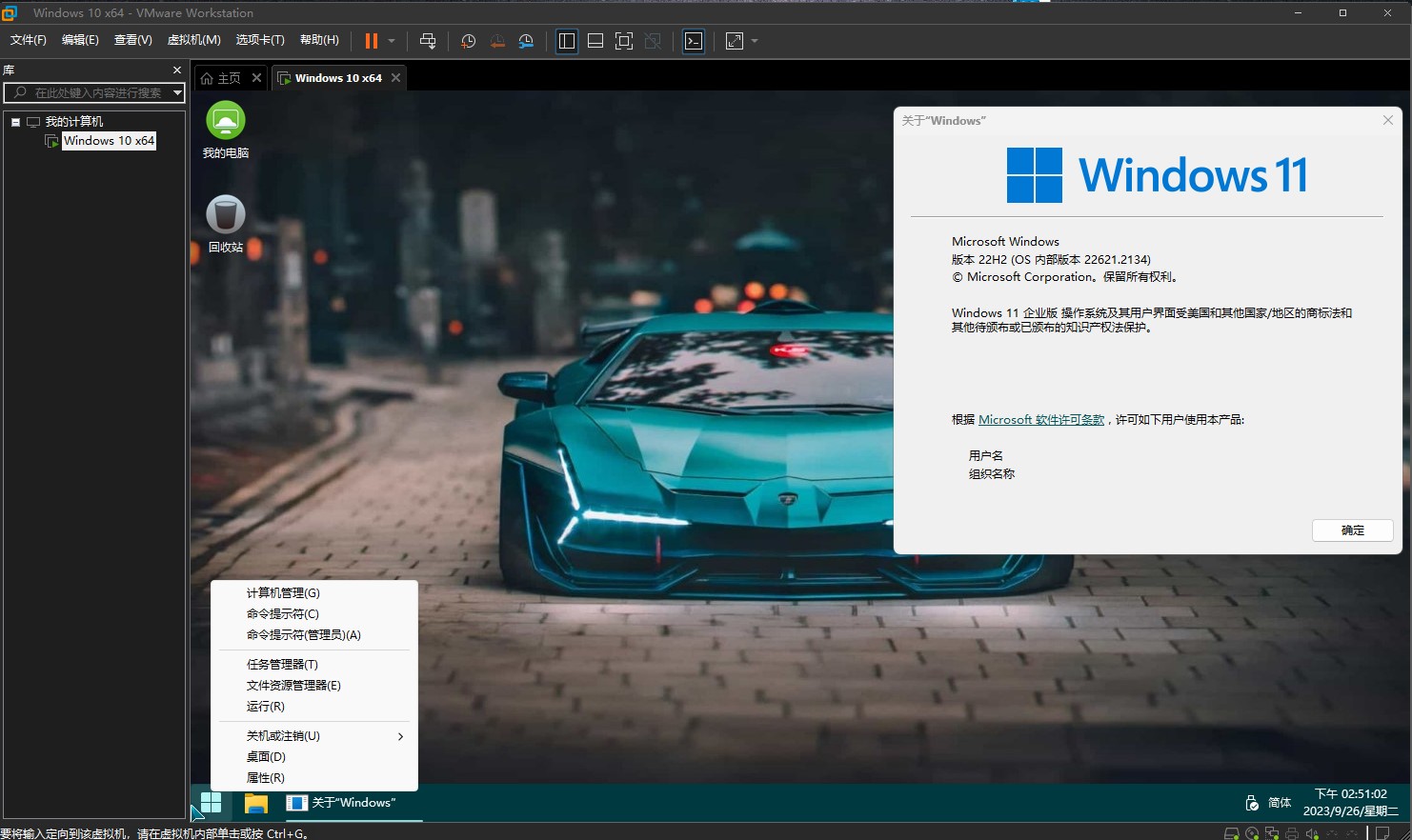Click the Unity mode toolbar icon
This screenshot has height=840, width=1412.
[653, 41]
